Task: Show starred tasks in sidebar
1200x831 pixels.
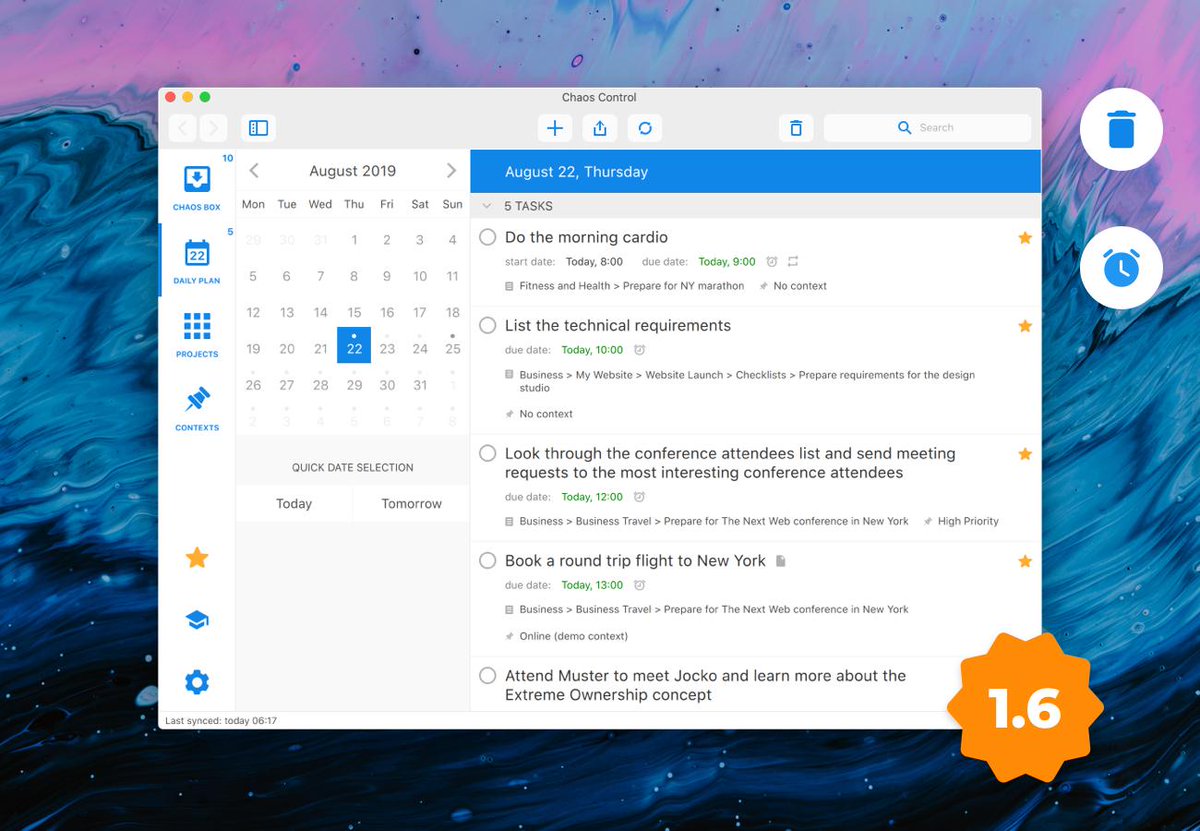Action: point(197,558)
